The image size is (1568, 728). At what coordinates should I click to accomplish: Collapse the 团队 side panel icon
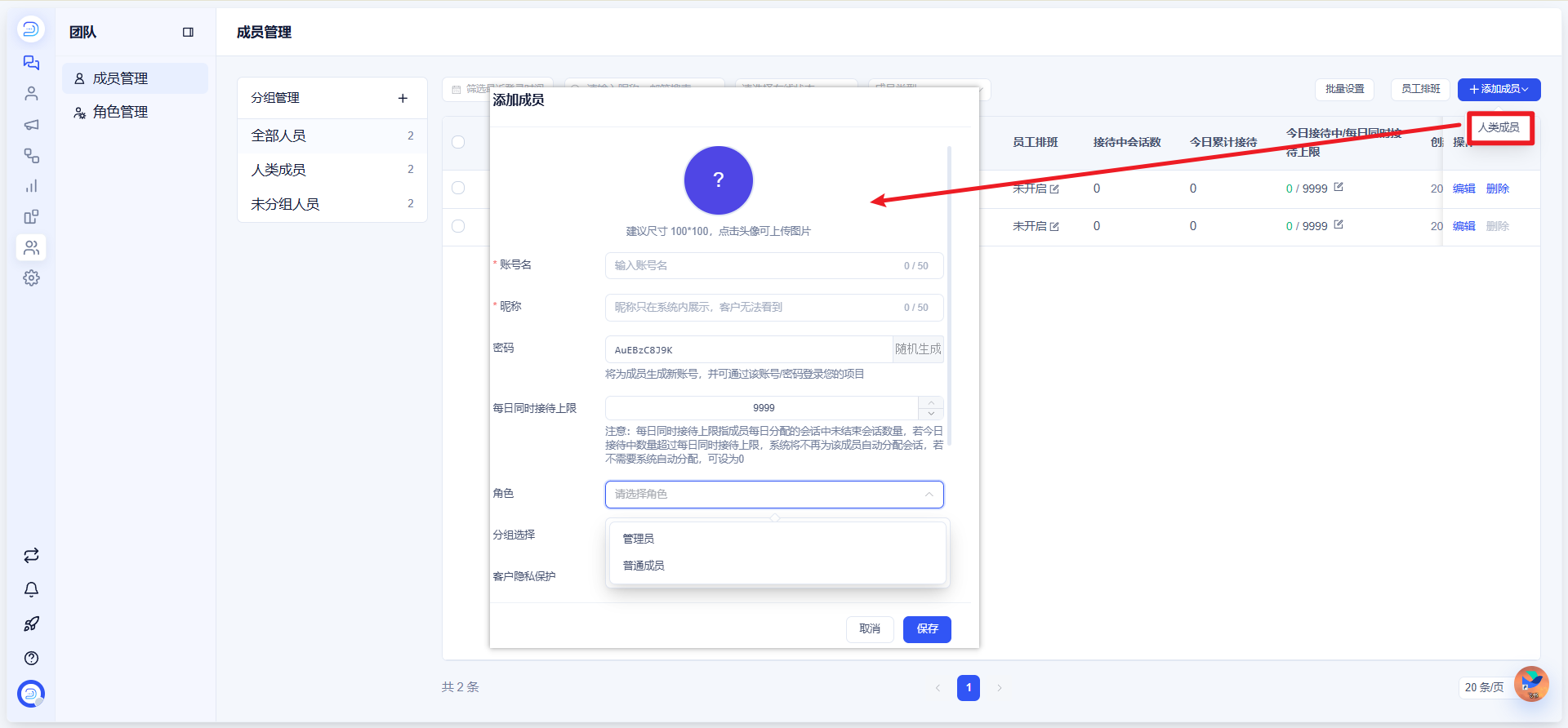coord(188,33)
